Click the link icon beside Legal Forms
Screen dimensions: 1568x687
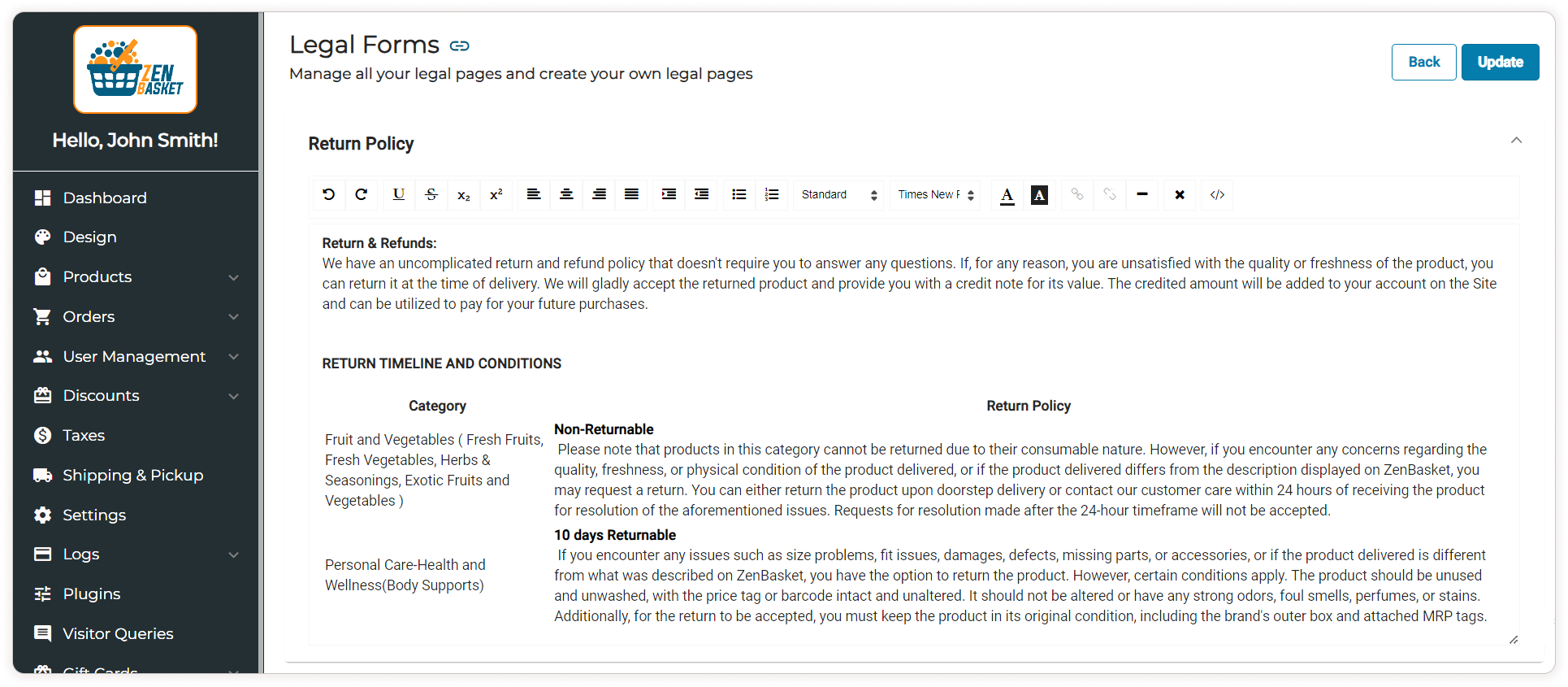coord(460,46)
